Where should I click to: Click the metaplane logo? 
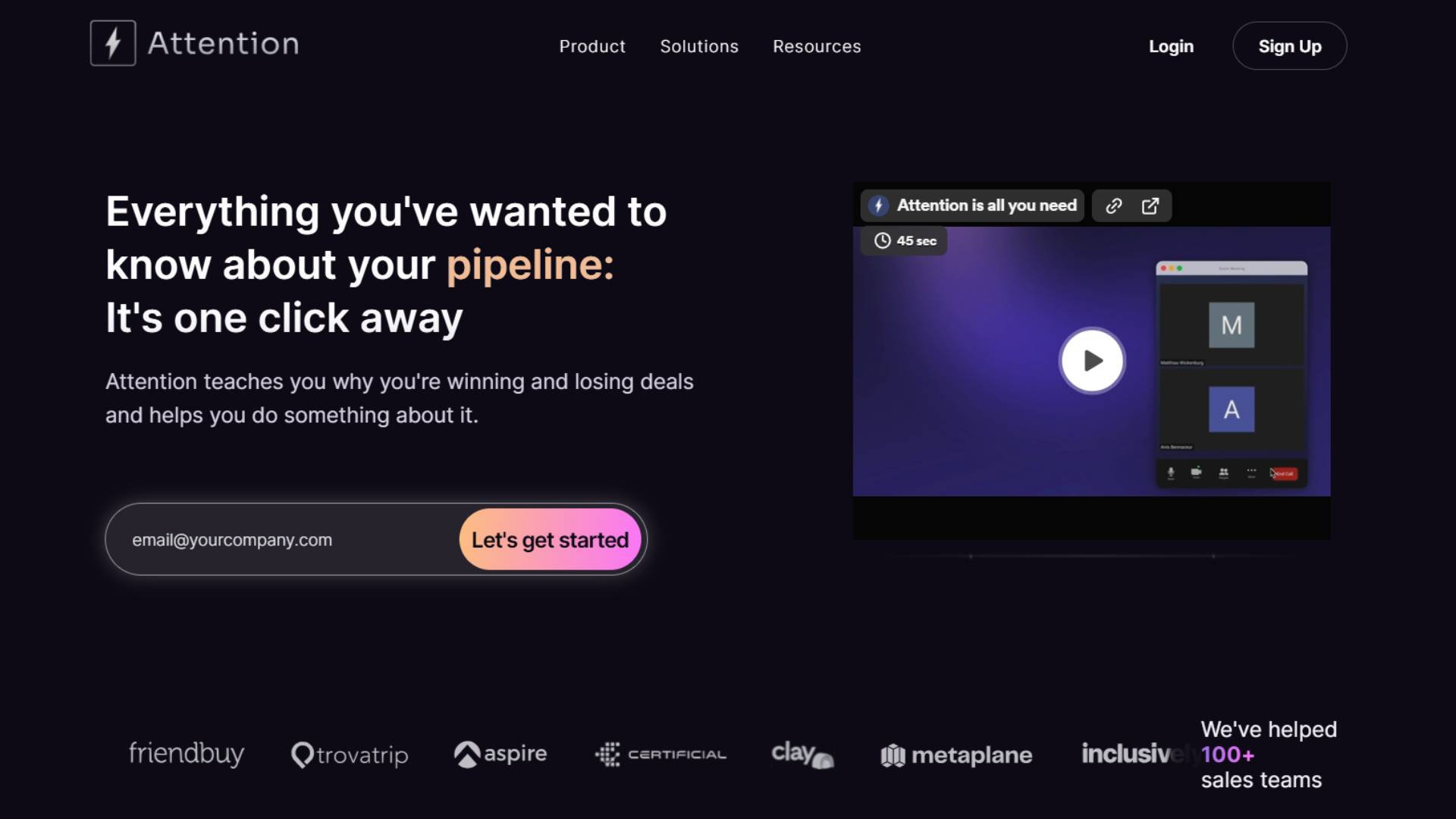(x=956, y=755)
